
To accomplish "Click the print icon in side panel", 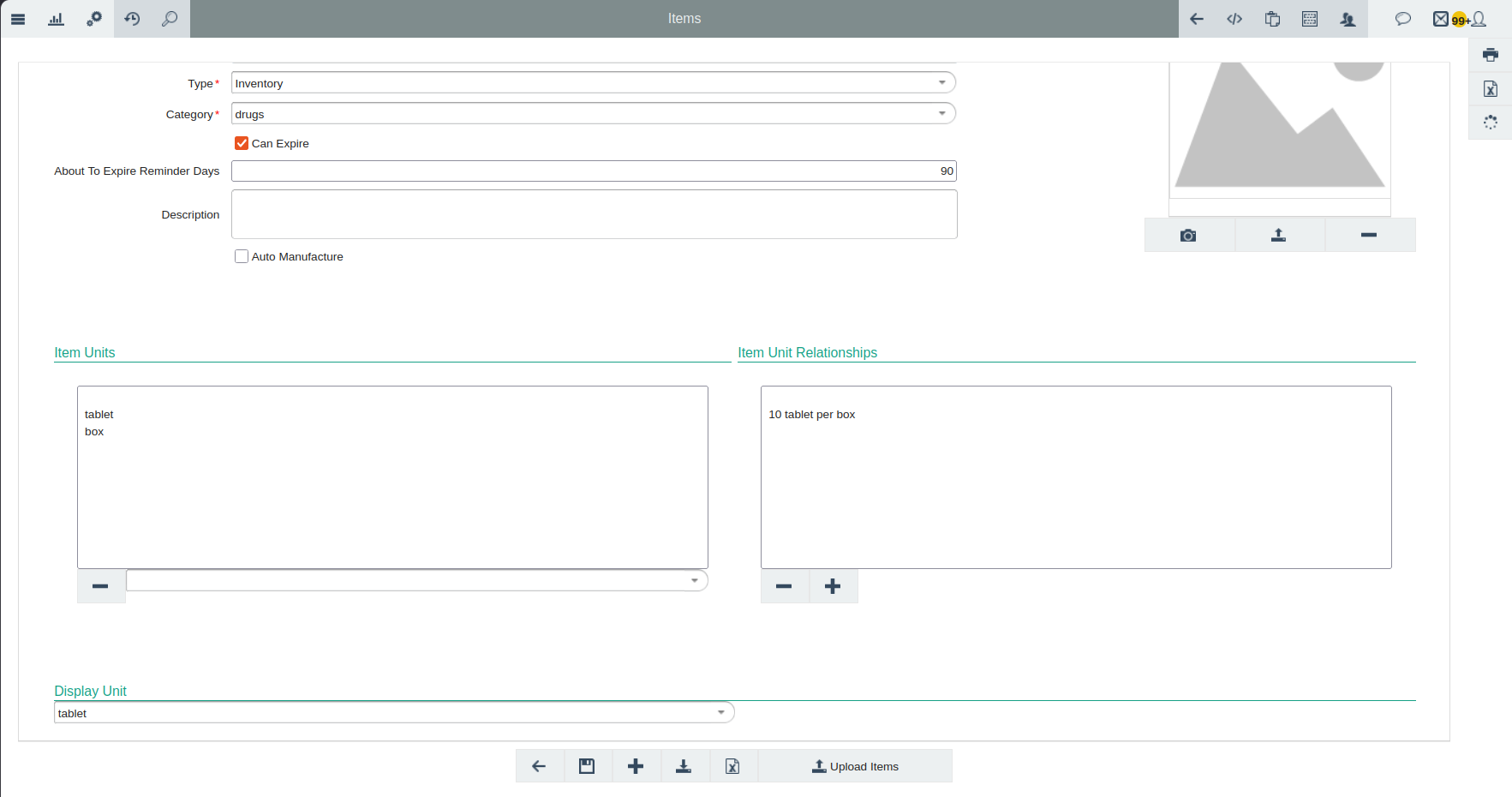I will tap(1491, 55).
